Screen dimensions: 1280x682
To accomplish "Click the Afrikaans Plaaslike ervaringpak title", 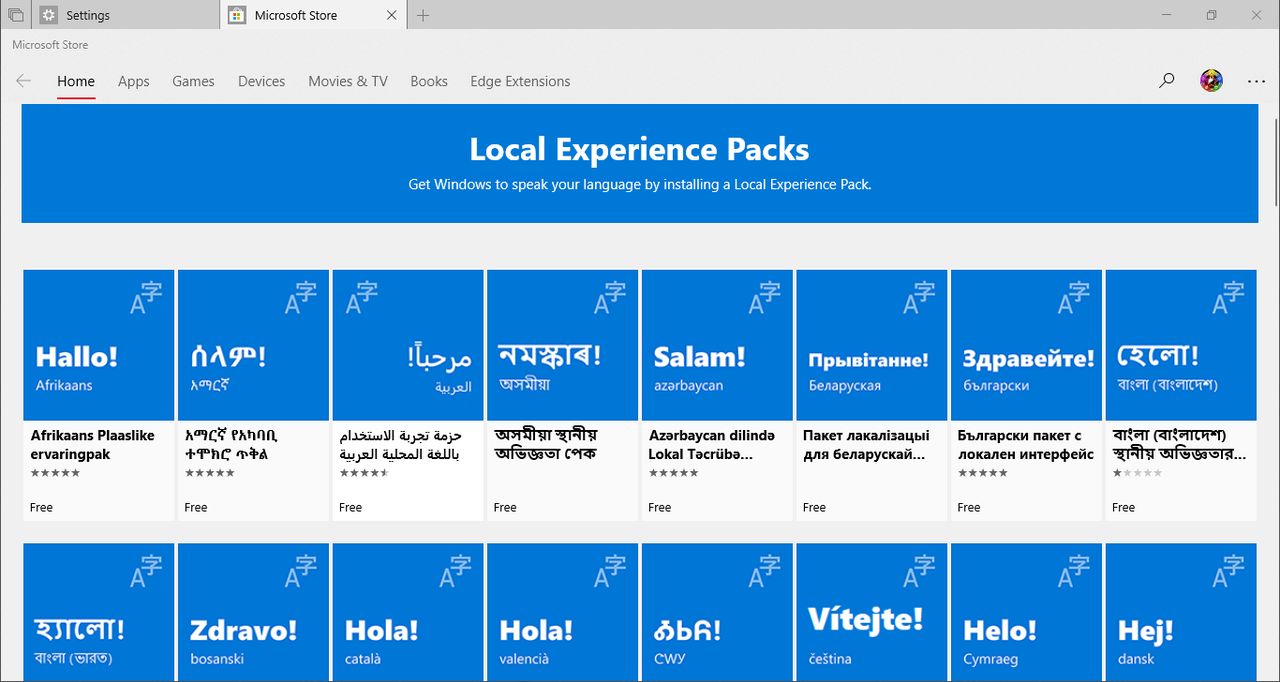I will (93, 445).
